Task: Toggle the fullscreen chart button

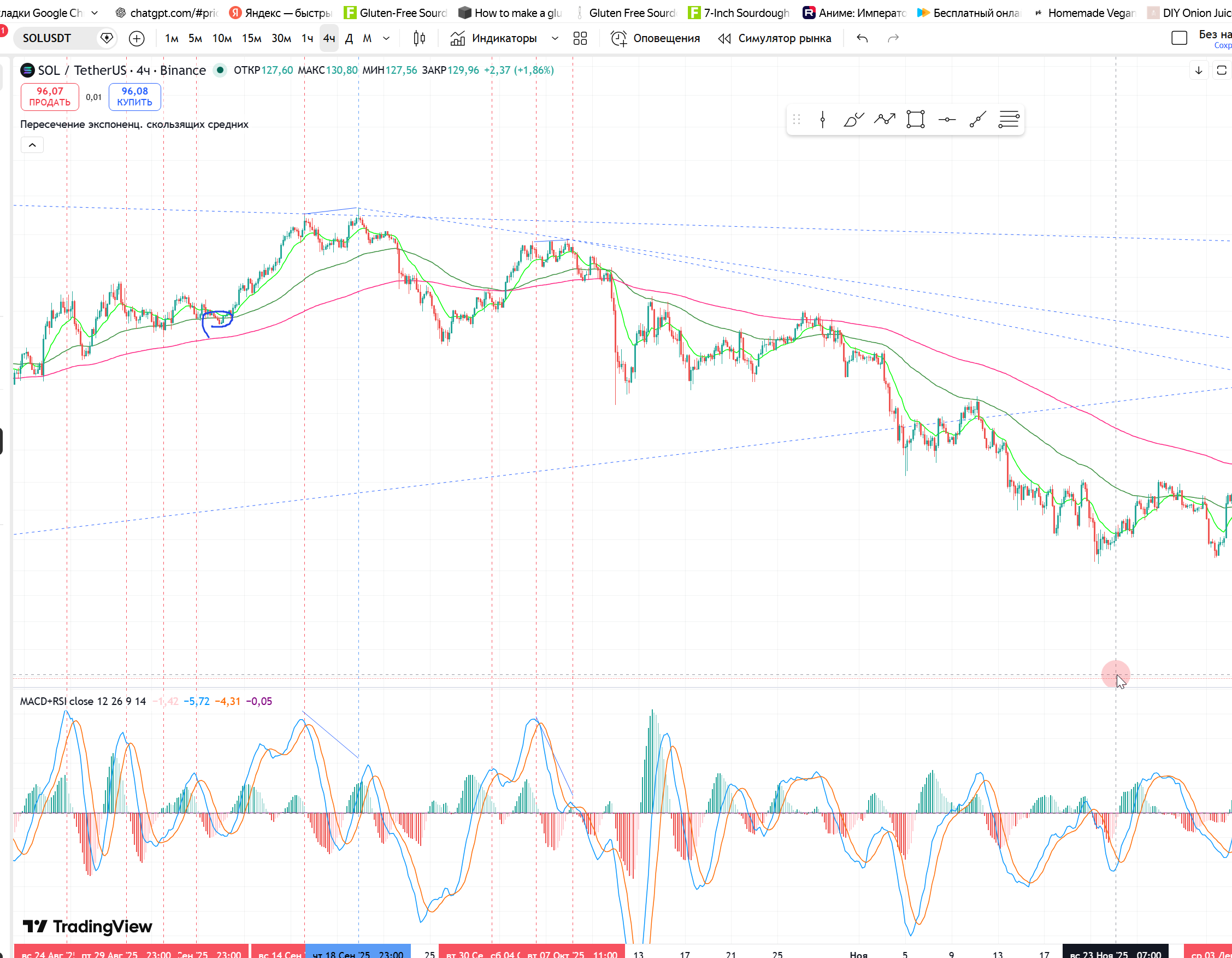Action: [1222, 70]
